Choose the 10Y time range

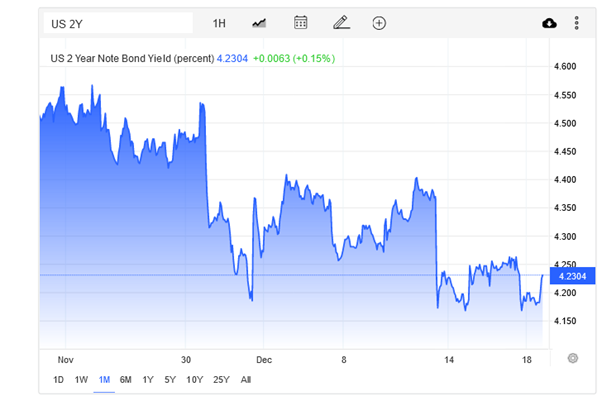[x=194, y=380]
